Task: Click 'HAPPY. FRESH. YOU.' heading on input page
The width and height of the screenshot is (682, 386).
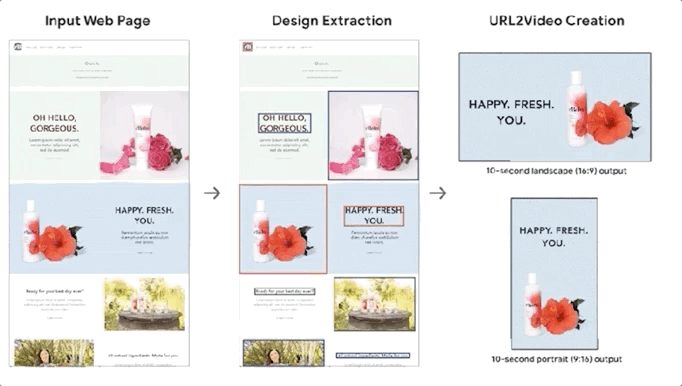Action: pos(144,215)
